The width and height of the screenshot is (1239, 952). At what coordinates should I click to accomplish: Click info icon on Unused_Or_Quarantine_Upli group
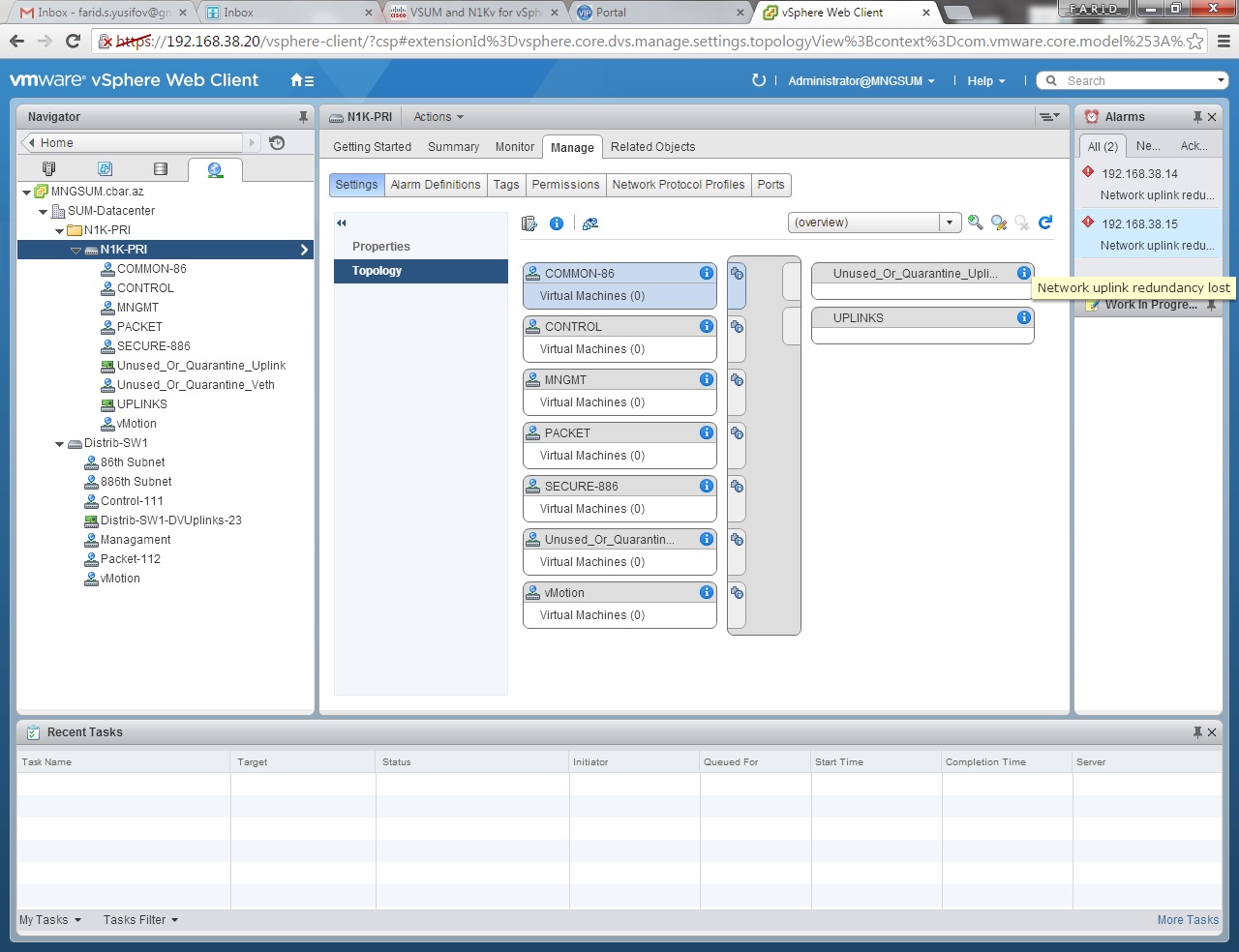[1024, 274]
